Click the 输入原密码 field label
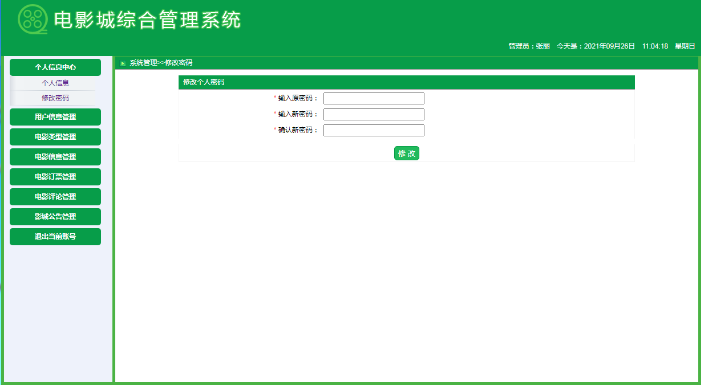Image resolution: width=701 pixels, height=385 pixels. (x=298, y=98)
